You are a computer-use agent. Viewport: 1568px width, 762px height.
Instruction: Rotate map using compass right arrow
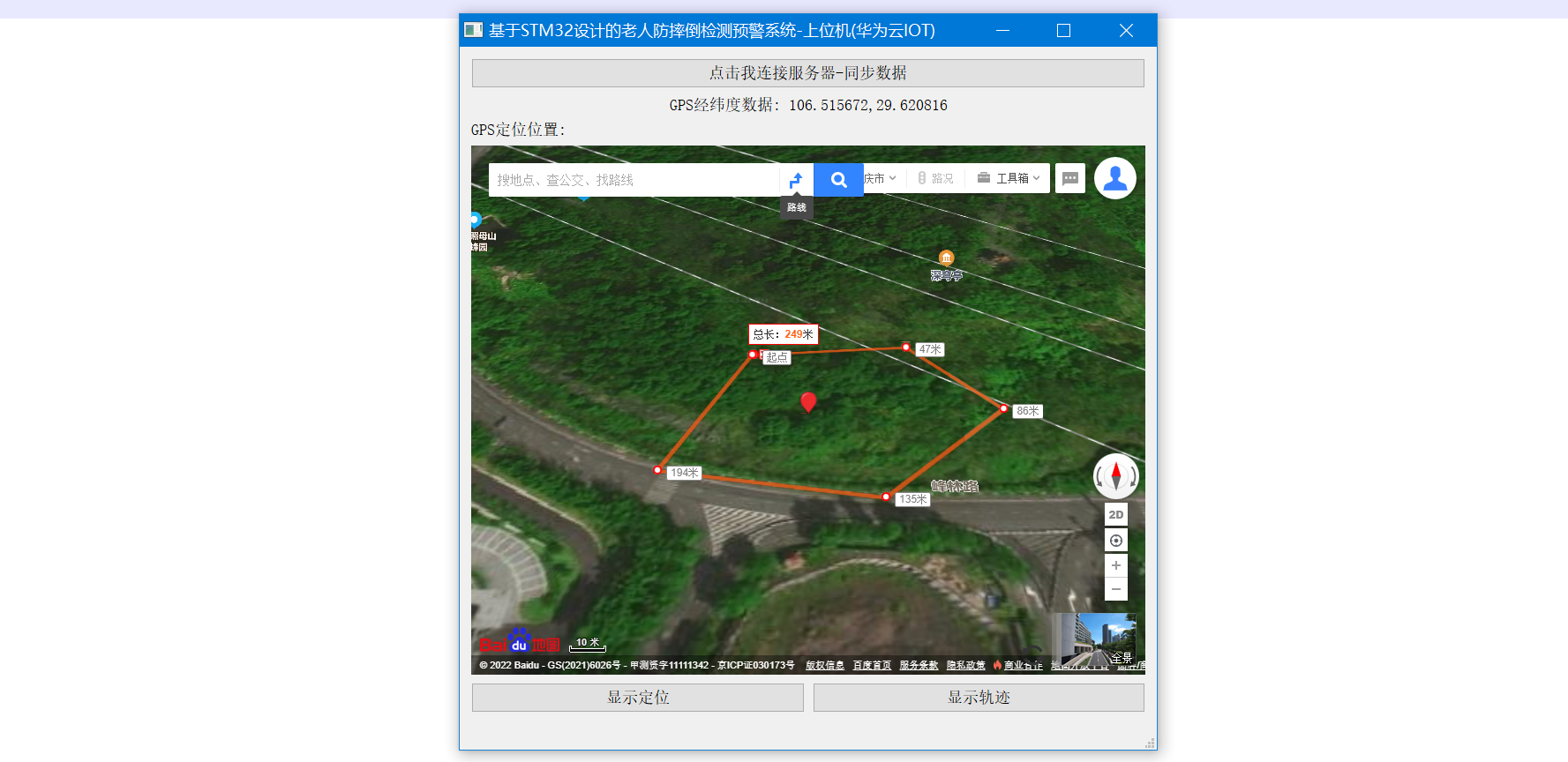[x=1133, y=477]
